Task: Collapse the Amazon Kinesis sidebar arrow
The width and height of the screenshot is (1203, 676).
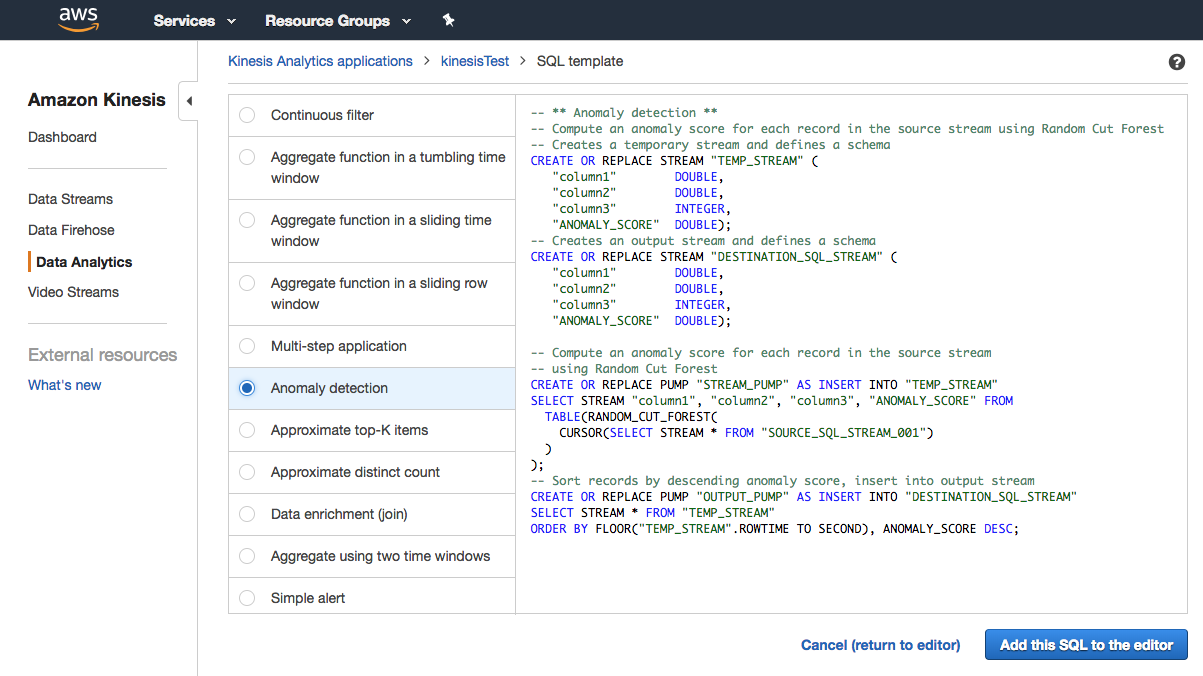Action: [x=189, y=101]
